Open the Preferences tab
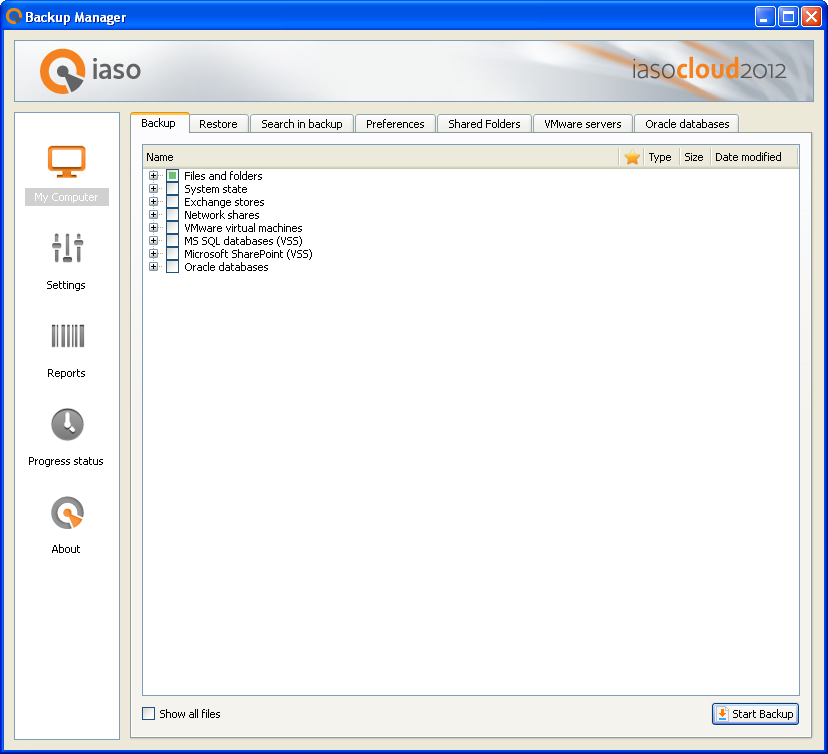This screenshot has width=828, height=754. point(395,124)
